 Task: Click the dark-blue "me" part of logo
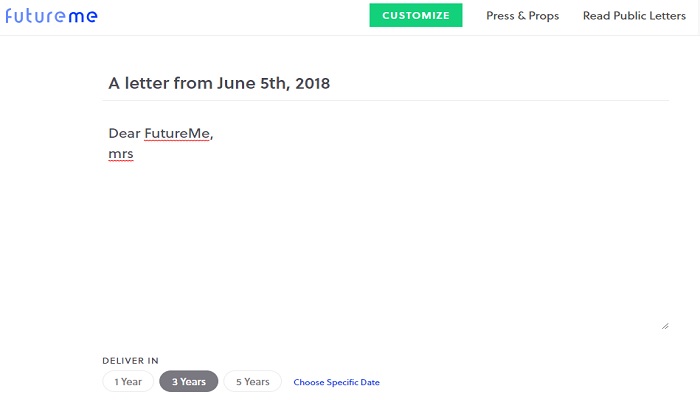pyautogui.click(x=83, y=17)
